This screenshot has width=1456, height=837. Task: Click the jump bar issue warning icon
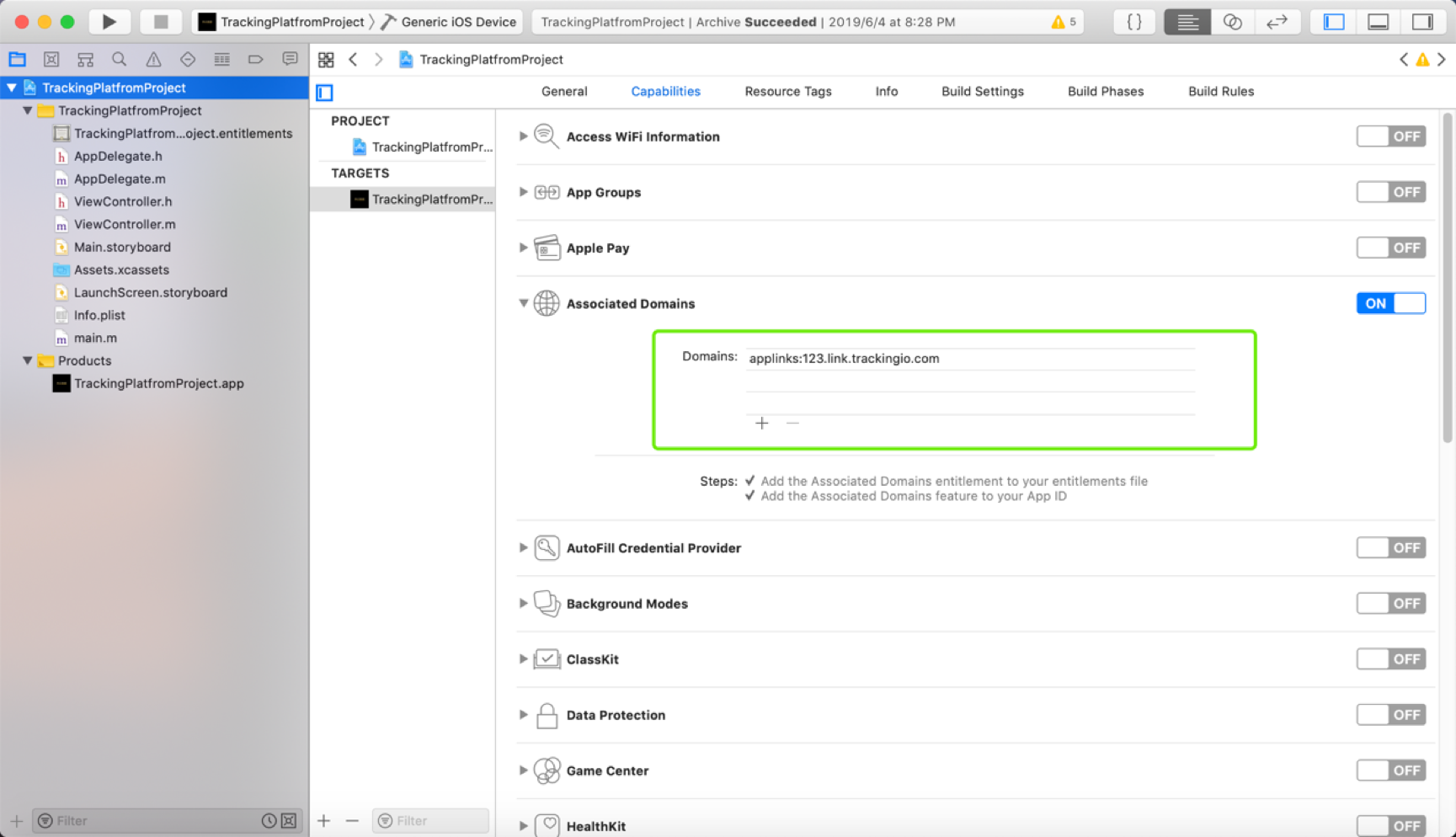[1422, 59]
